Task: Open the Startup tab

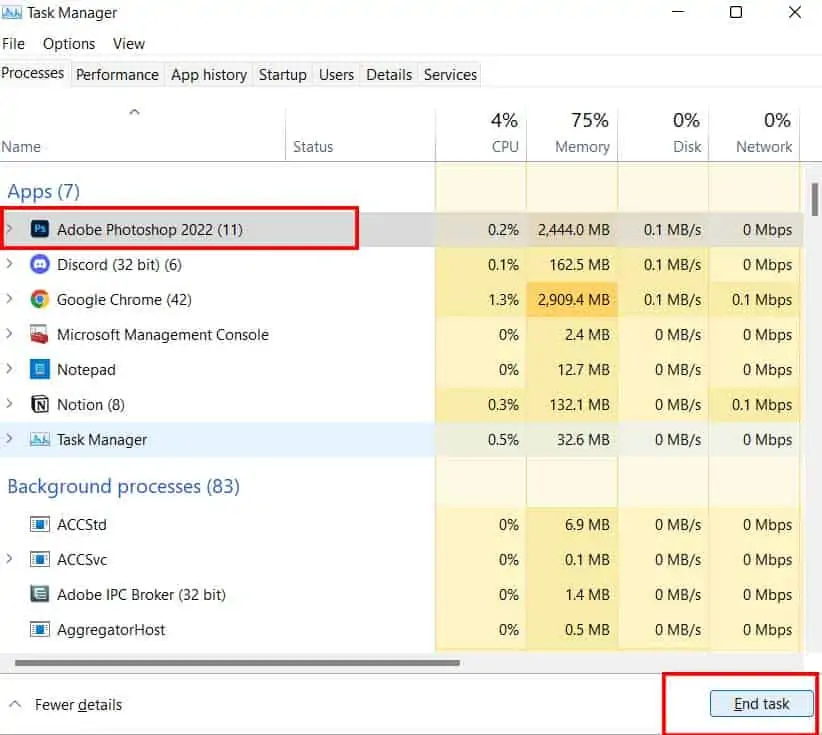Action: coord(283,75)
